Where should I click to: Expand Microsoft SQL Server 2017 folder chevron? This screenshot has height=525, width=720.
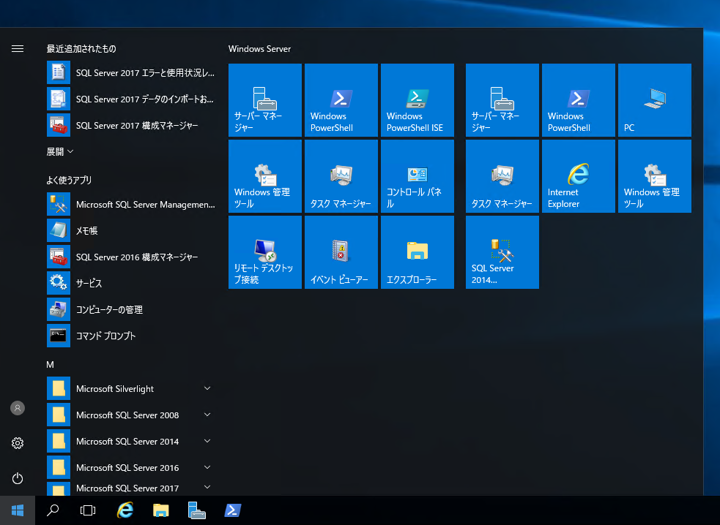pos(207,487)
